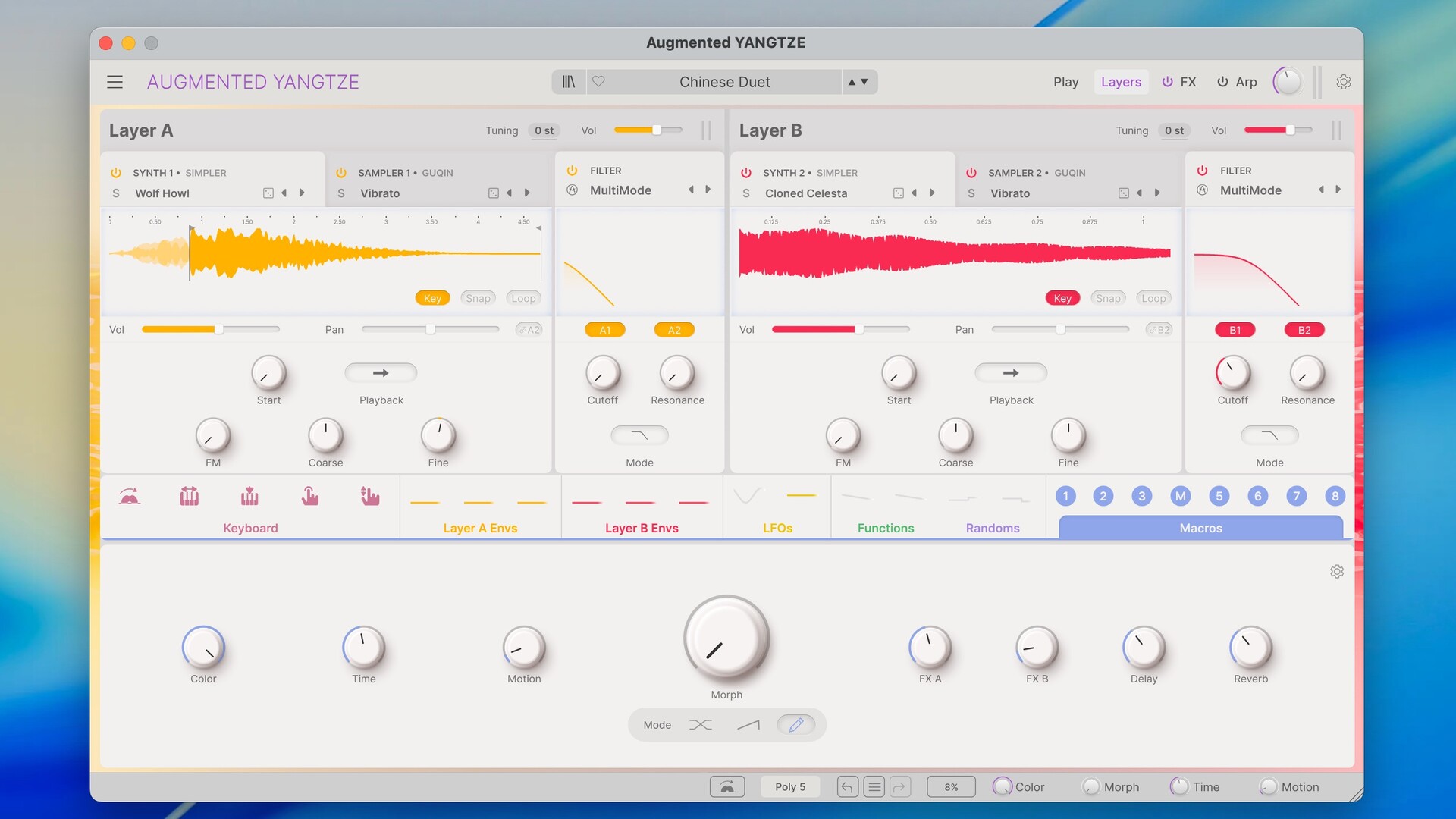Image resolution: width=1456 pixels, height=819 pixels.
Task: Click Layer A Playback direction button
Action: [381, 373]
